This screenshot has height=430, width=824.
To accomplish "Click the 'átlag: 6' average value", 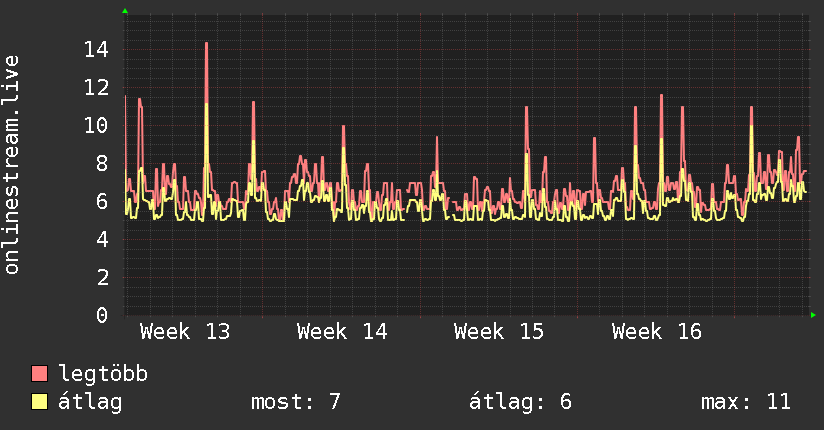I will coord(520,402).
